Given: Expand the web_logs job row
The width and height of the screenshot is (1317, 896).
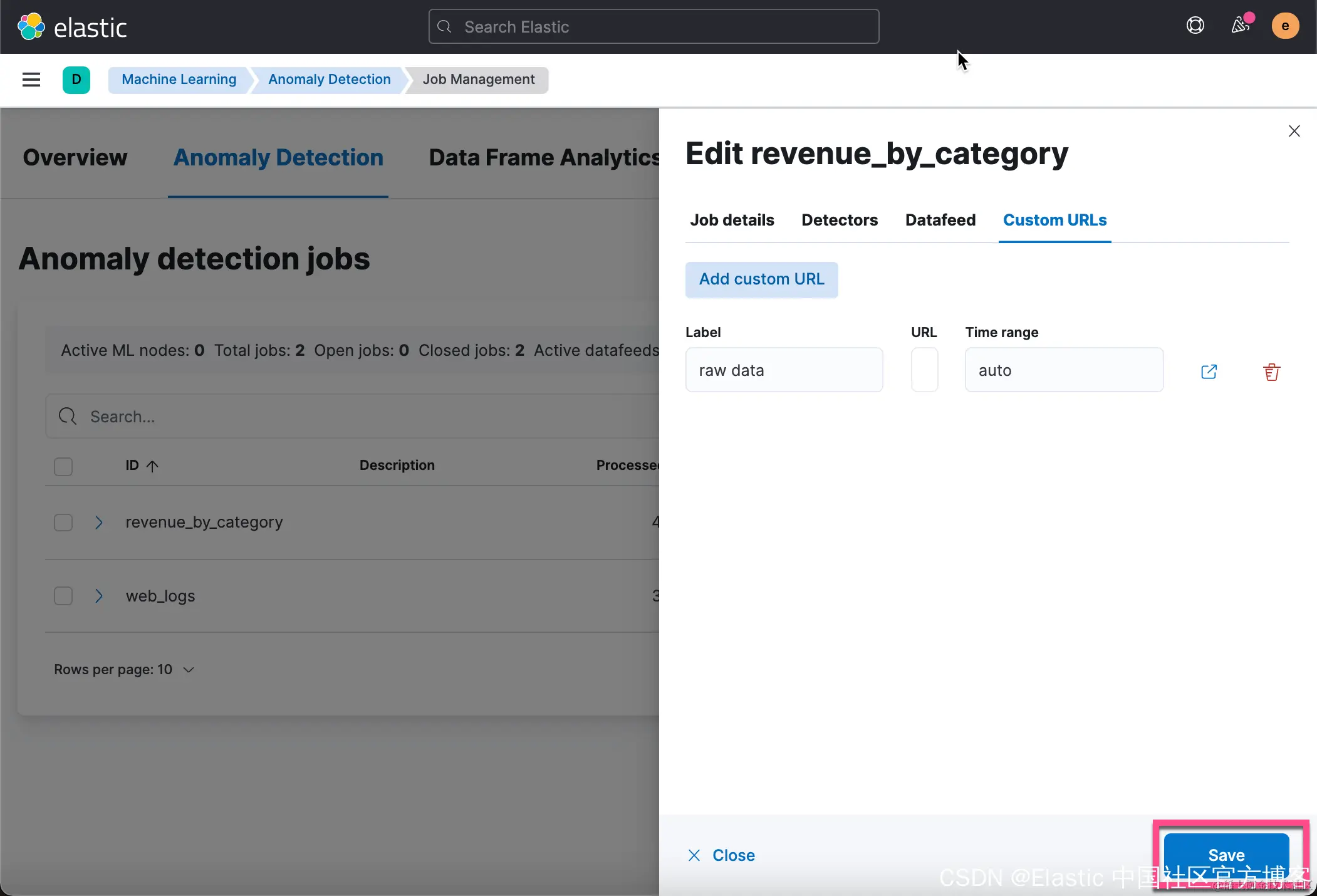Looking at the screenshot, I should [98, 595].
